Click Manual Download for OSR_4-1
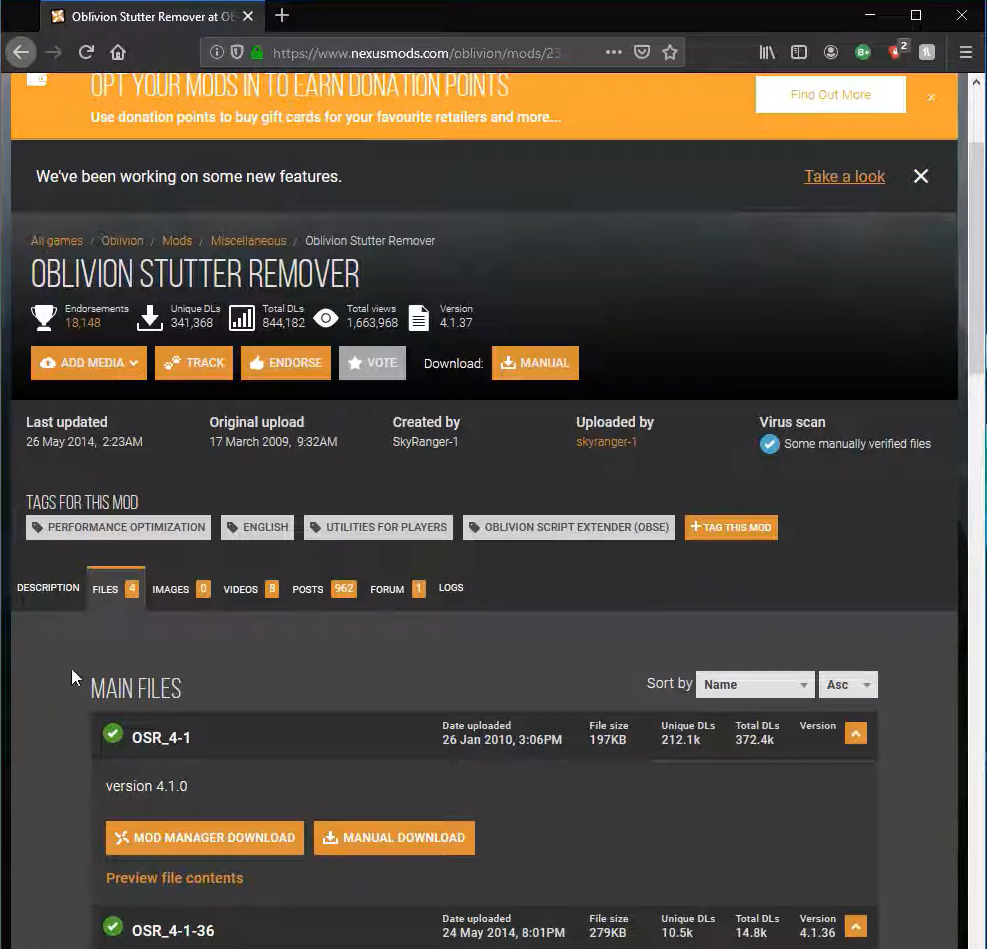This screenshot has height=949, width=987. pos(394,838)
